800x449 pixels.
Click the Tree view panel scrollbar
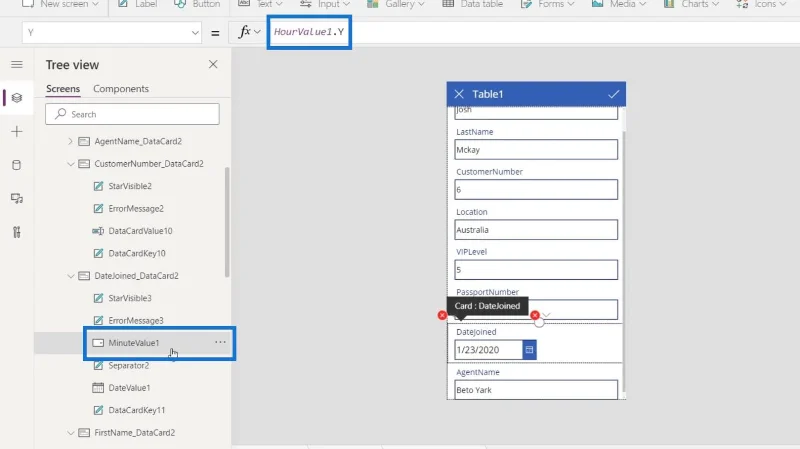pos(227,222)
